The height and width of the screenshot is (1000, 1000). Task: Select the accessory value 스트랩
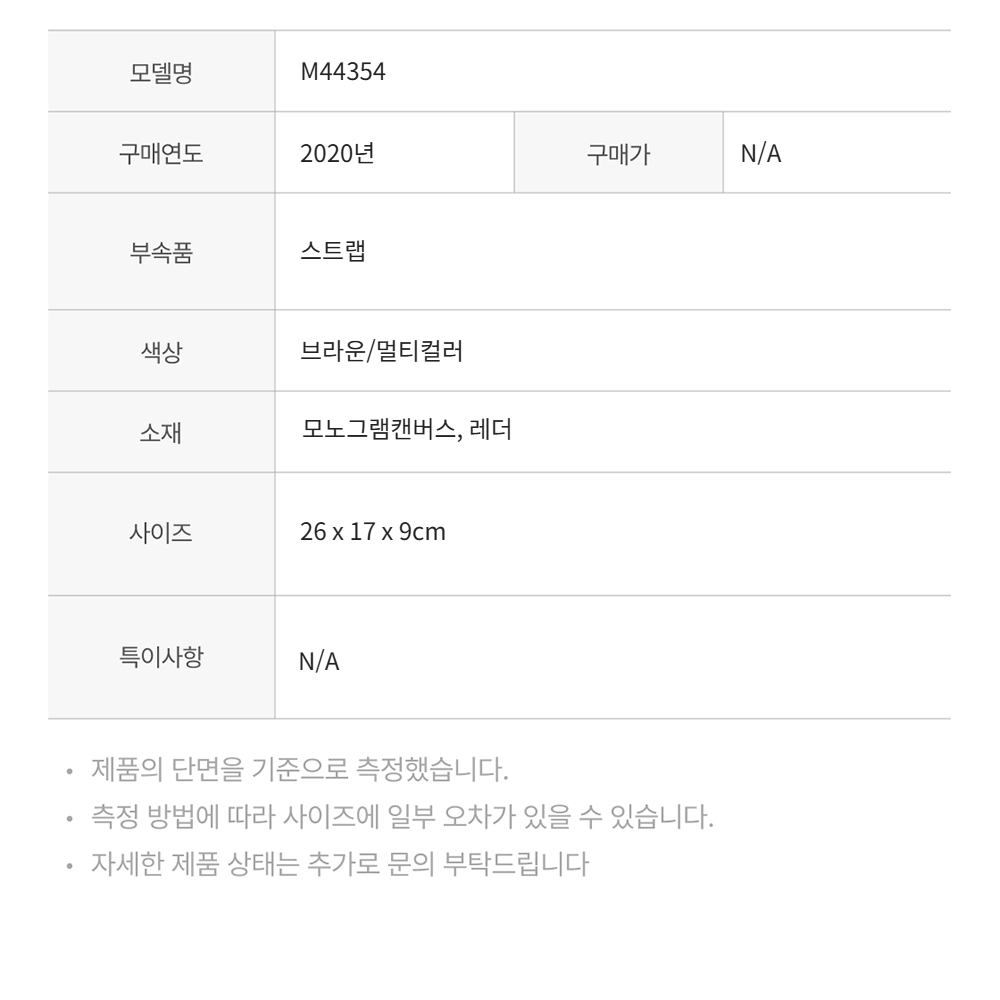click(333, 251)
